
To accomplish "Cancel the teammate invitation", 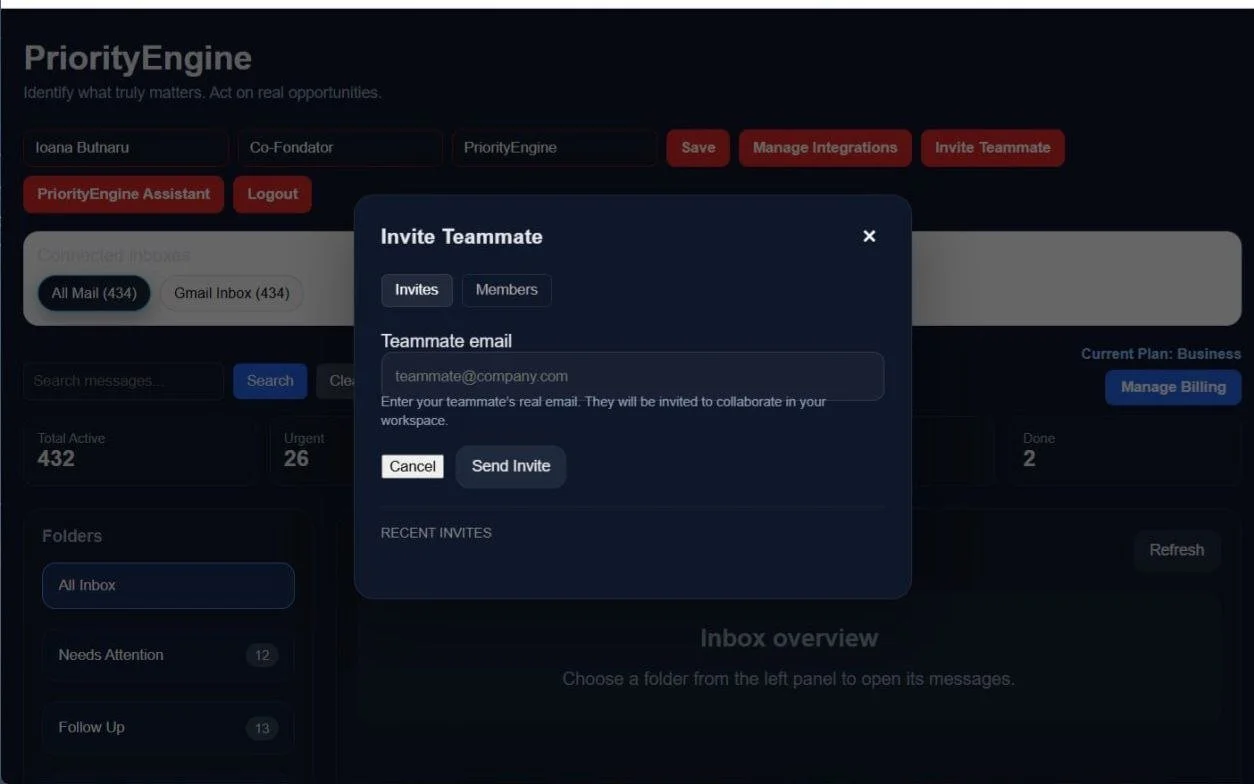I will tap(412, 466).
